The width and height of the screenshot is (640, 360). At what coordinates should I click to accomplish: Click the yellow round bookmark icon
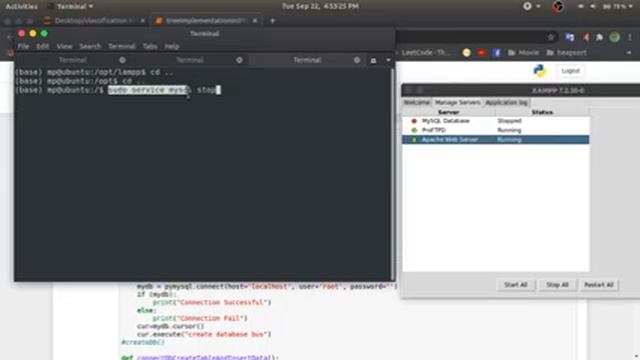coord(467,53)
